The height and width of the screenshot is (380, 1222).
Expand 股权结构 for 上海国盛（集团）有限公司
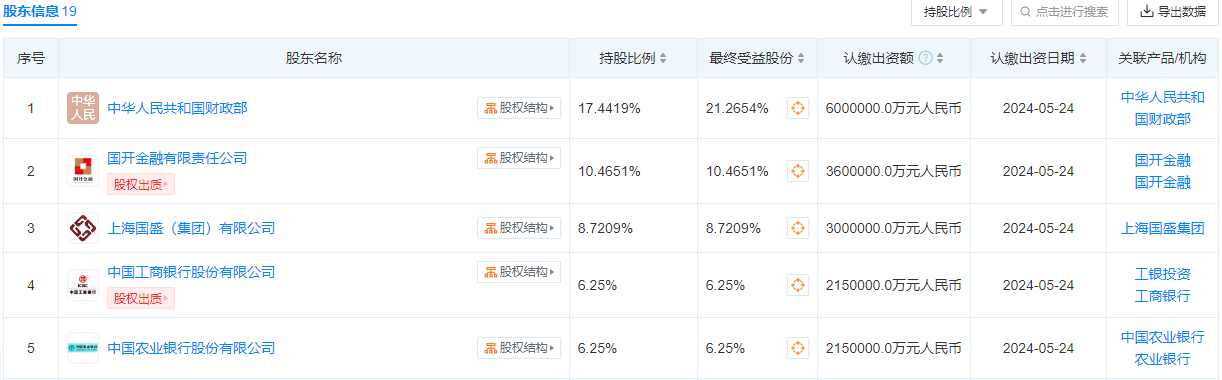coord(518,228)
